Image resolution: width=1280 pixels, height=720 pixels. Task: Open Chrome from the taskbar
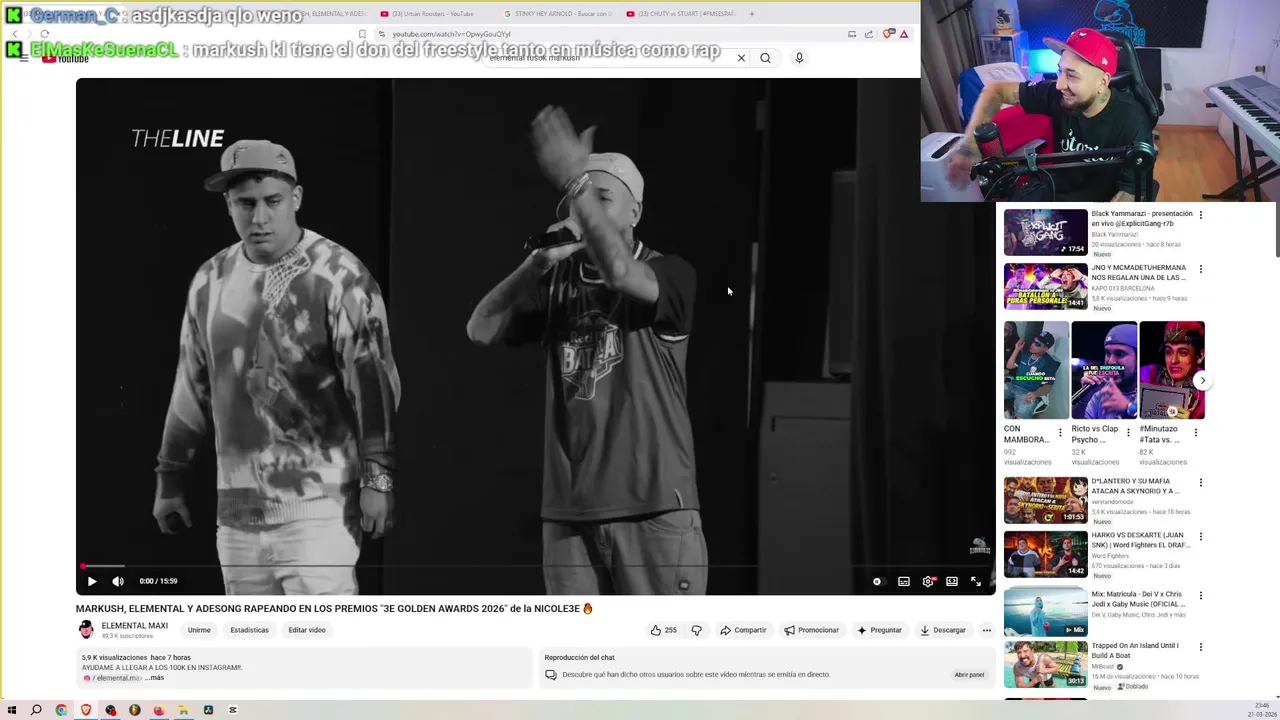(x=61, y=710)
